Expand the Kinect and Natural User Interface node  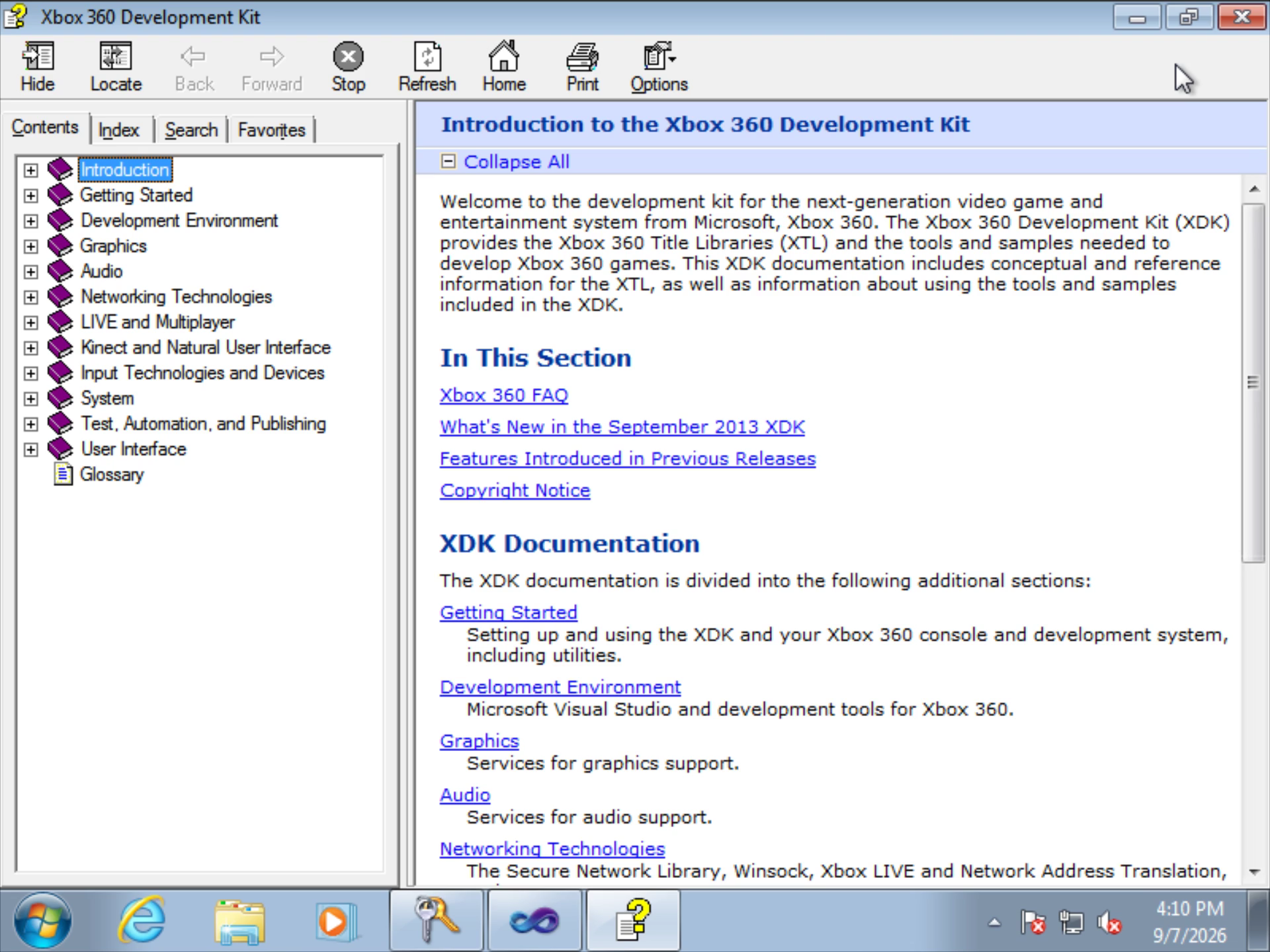click(30, 348)
